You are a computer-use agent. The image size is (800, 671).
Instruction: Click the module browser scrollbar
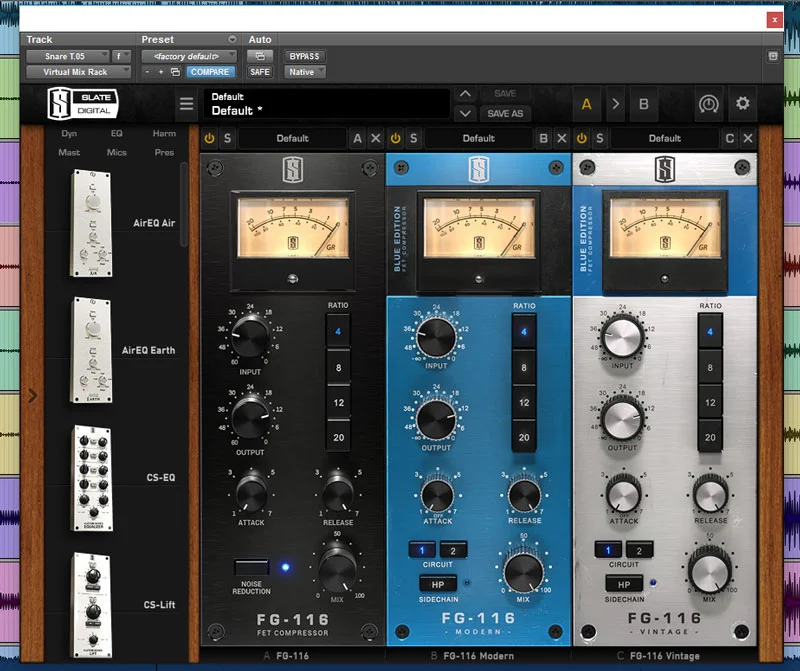coord(184,204)
